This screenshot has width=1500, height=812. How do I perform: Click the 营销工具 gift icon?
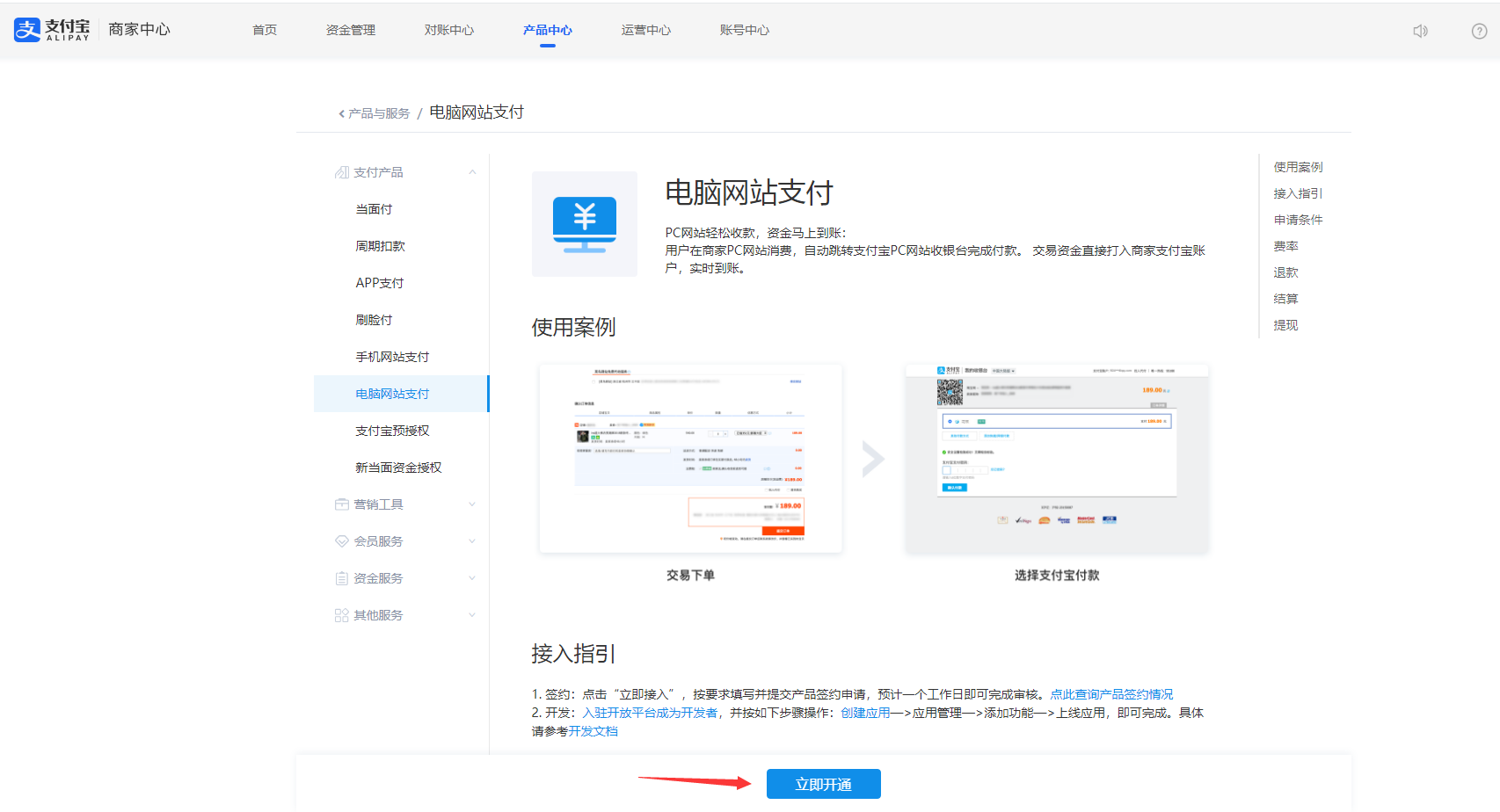pyautogui.click(x=342, y=504)
